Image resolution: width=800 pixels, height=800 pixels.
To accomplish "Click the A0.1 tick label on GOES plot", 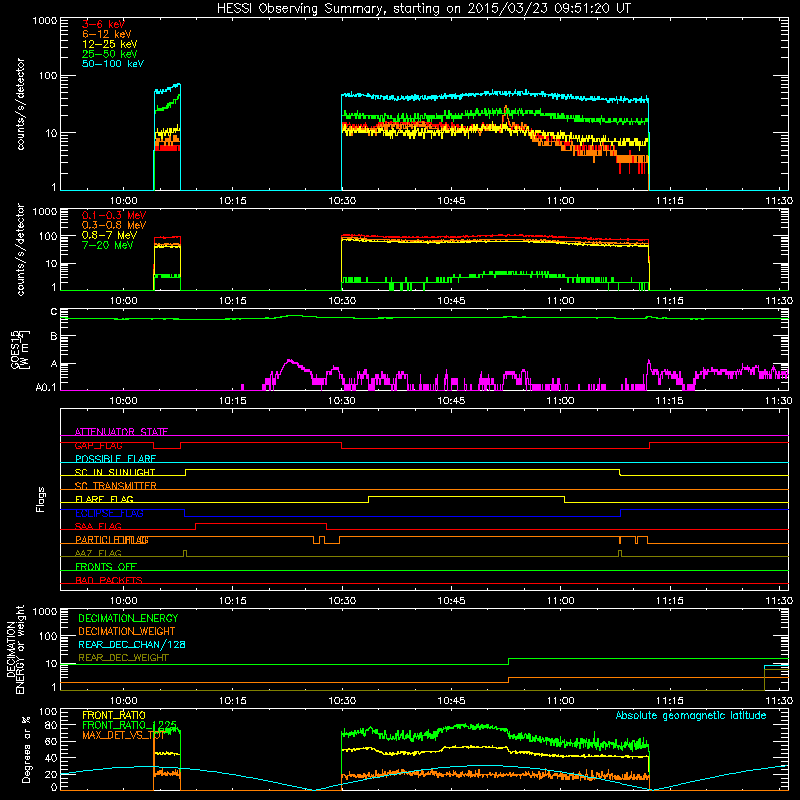I will [x=46, y=387].
